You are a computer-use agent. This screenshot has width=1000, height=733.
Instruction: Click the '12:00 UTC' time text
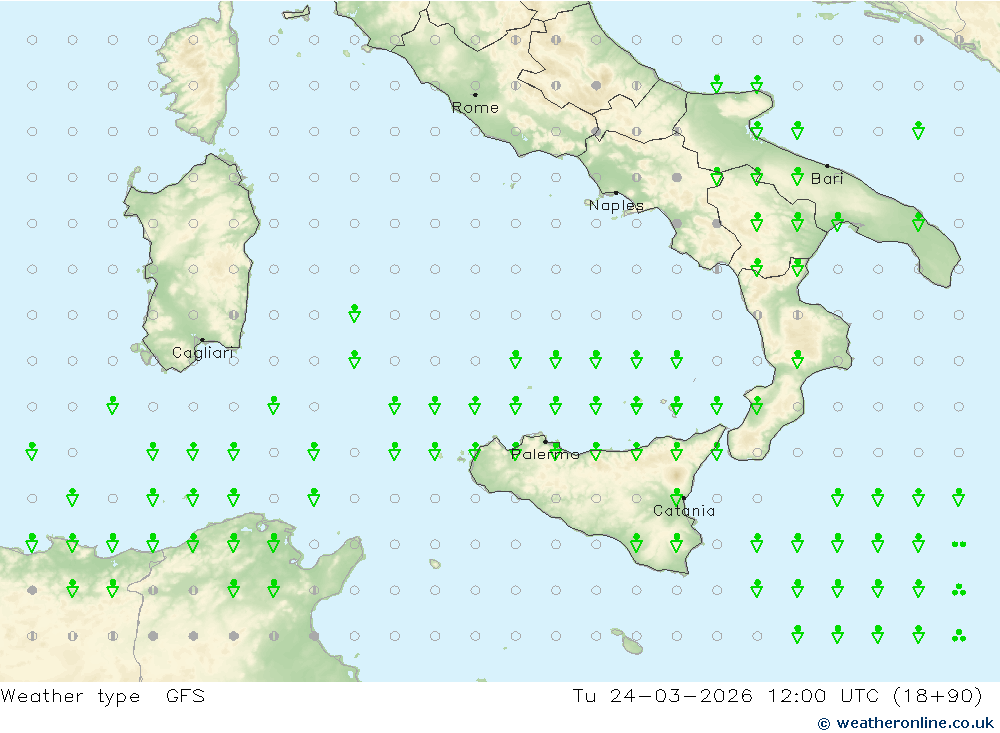coord(823,695)
